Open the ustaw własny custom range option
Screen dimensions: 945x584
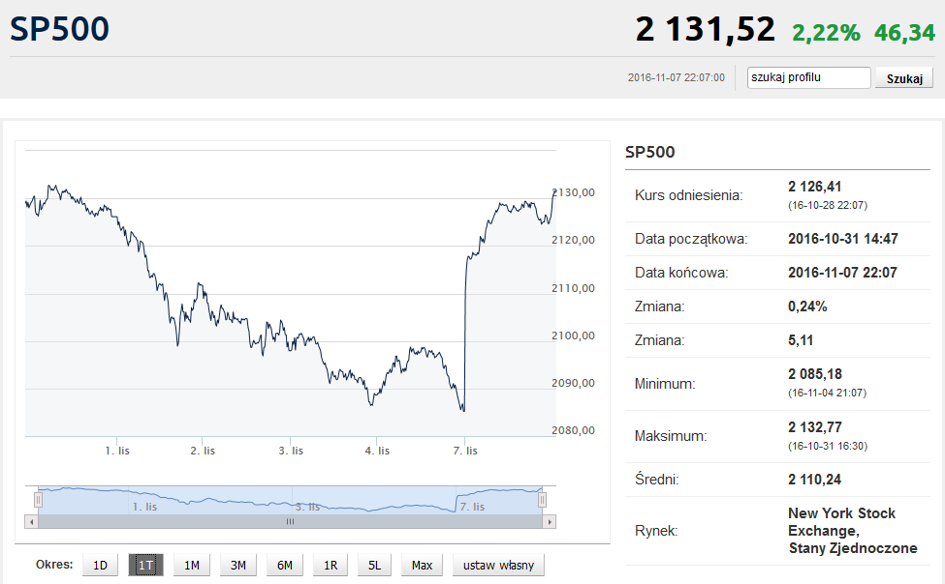coord(498,565)
